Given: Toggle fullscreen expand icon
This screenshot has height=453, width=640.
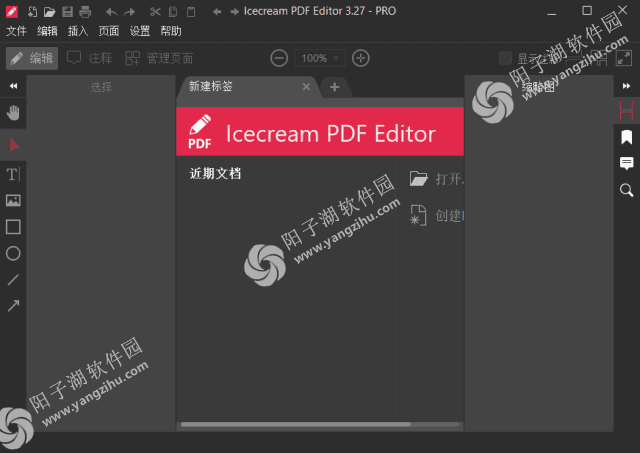Looking at the screenshot, I should pyautogui.click(x=624, y=58).
